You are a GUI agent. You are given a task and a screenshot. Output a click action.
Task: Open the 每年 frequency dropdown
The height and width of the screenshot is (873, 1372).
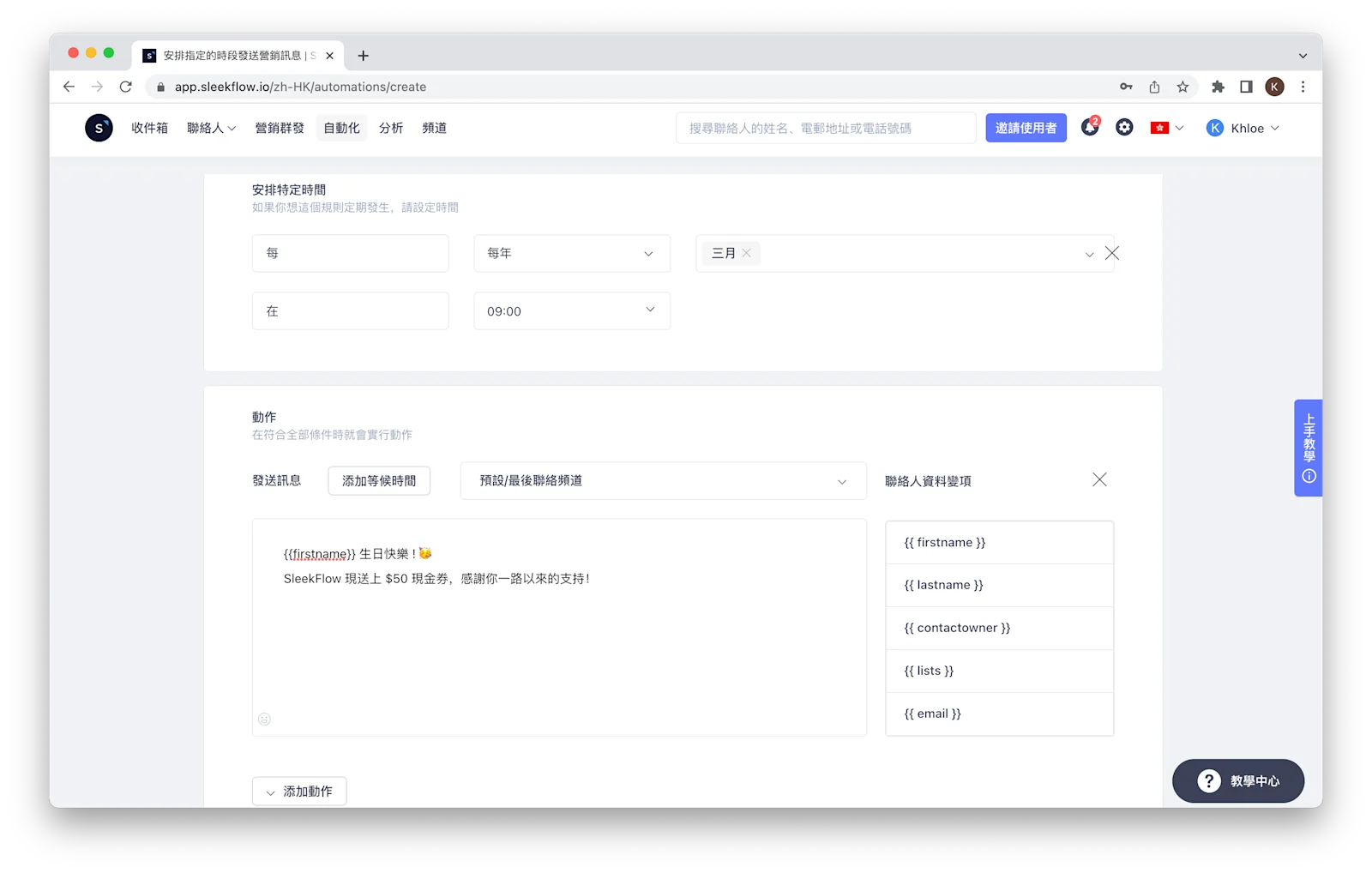pos(572,253)
